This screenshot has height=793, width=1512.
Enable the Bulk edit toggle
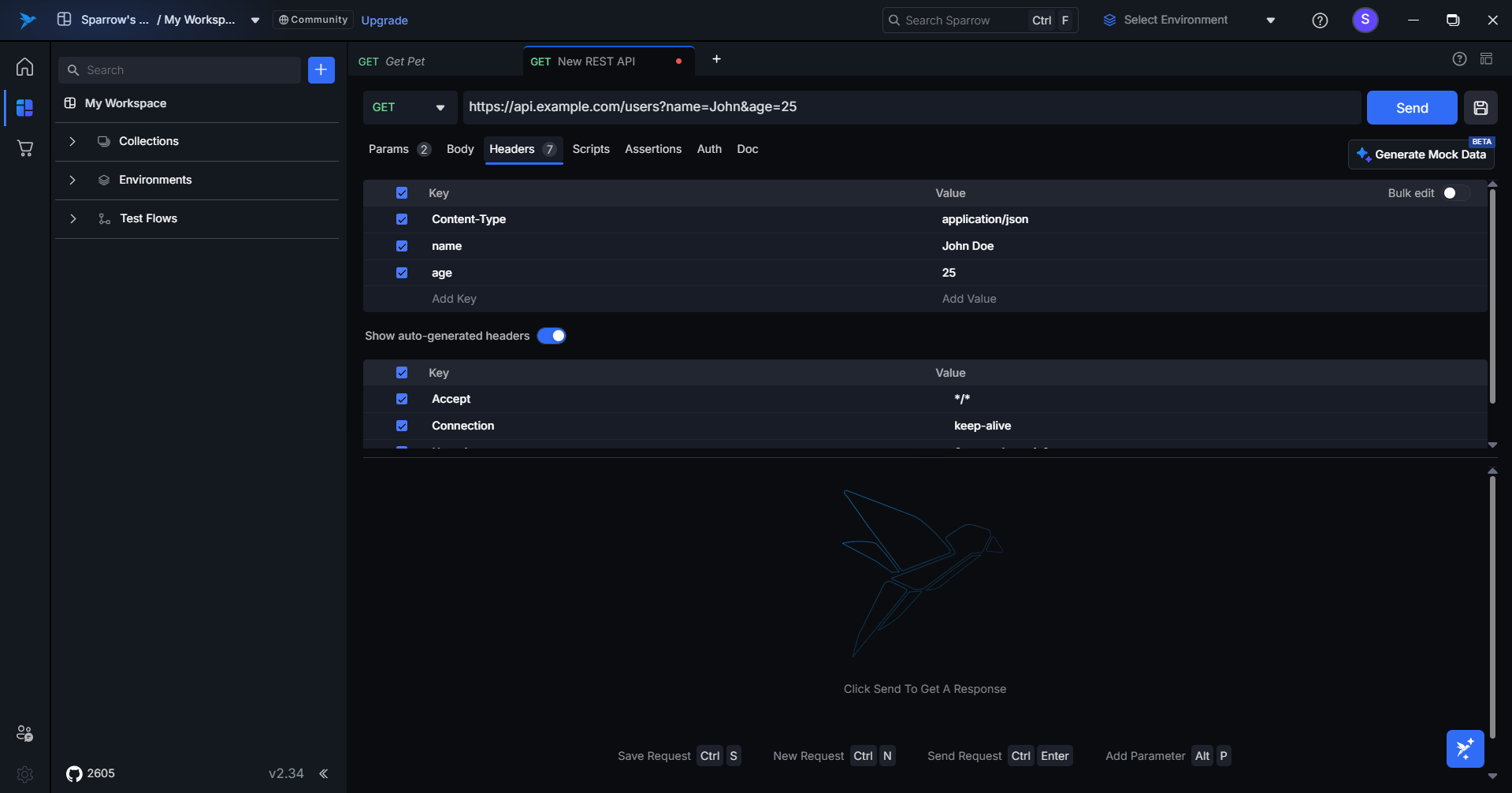point(1455,193)
